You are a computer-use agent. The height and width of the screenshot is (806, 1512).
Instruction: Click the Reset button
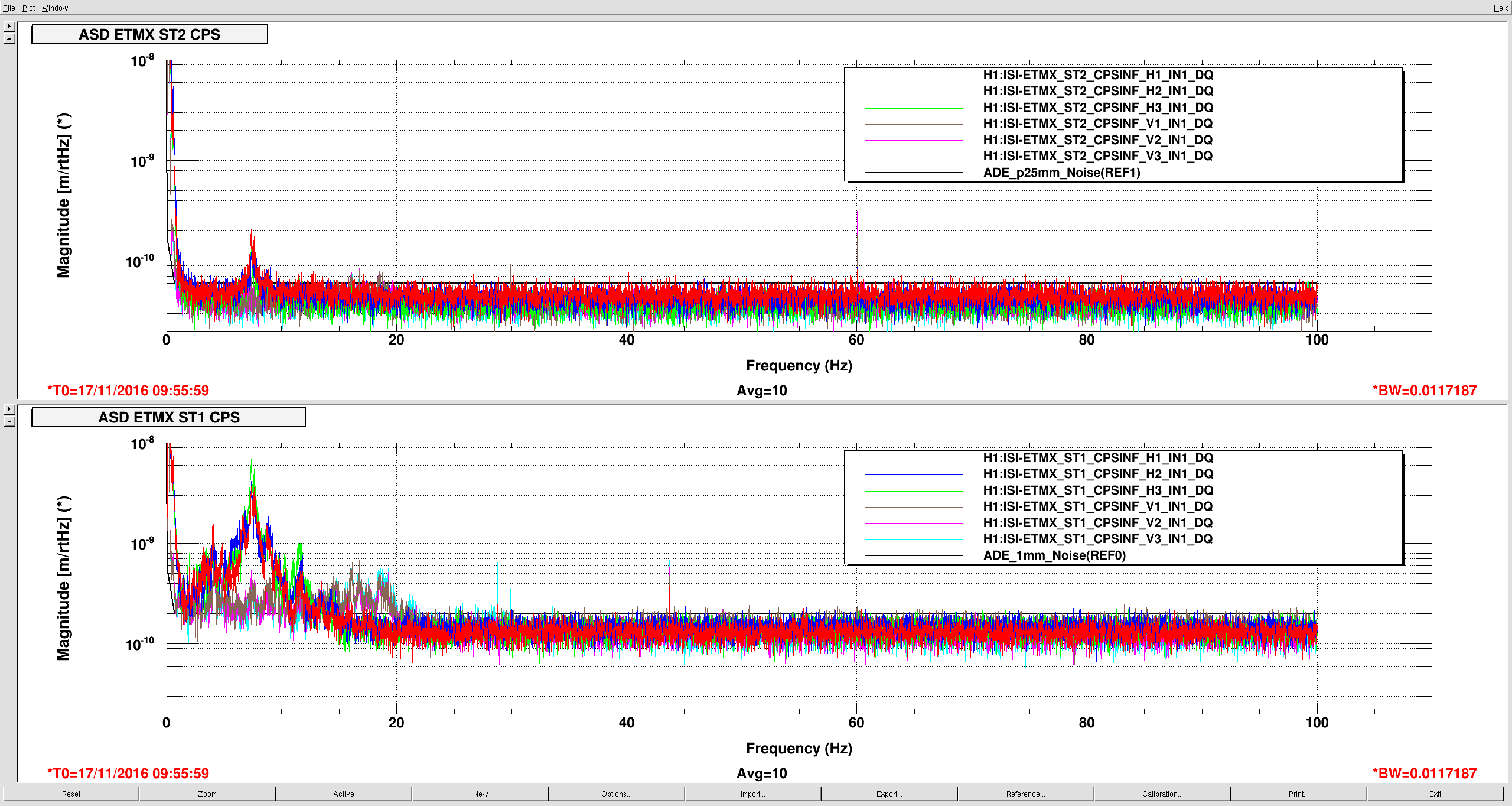coord(71,794)
